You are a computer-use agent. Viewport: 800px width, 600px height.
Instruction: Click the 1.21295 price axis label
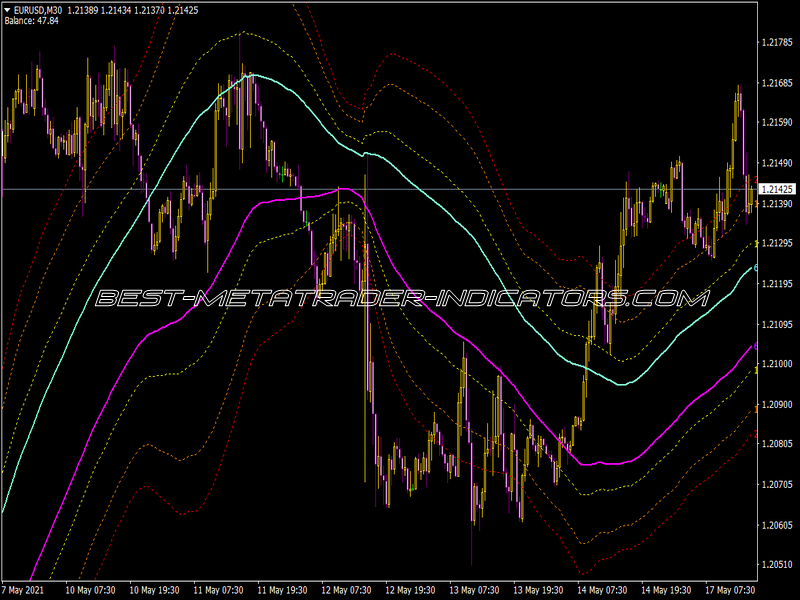click(777, 243)
